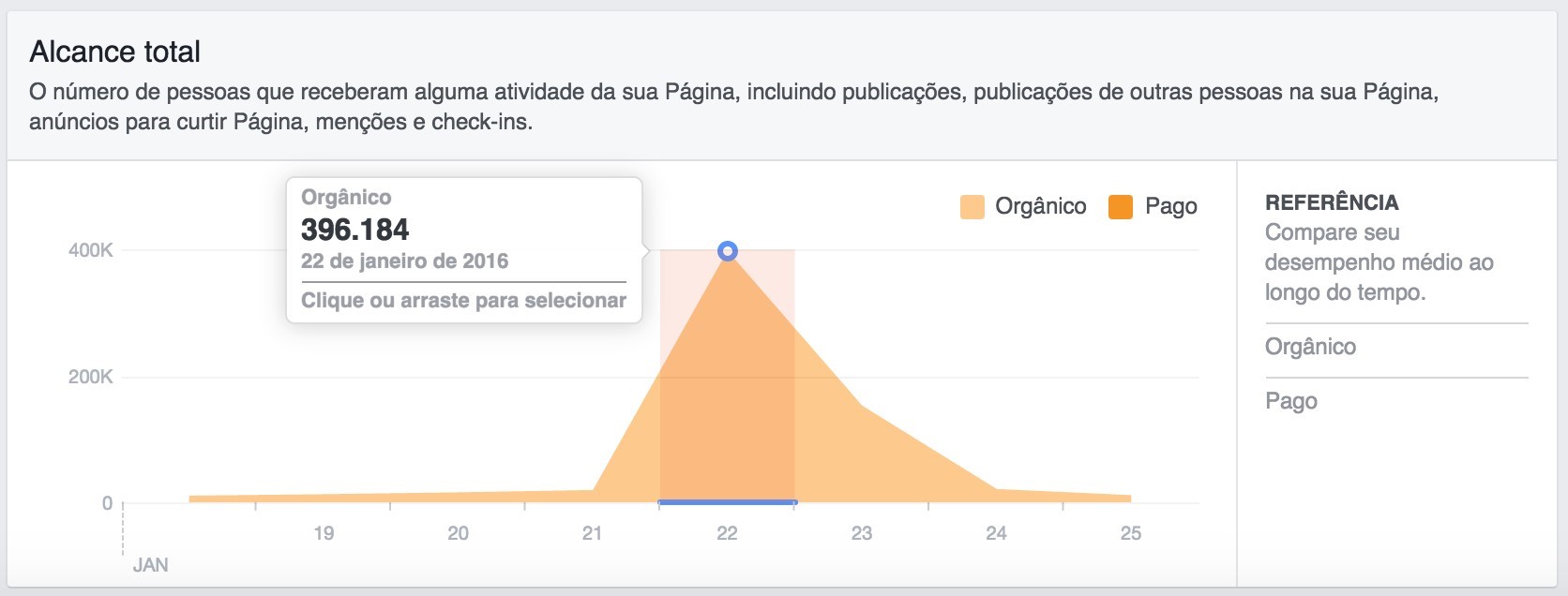Click the light orange Orgânico legend swatch
Image resolution: width=1568 pixels, height=596 pixels.
coord(972,207)
